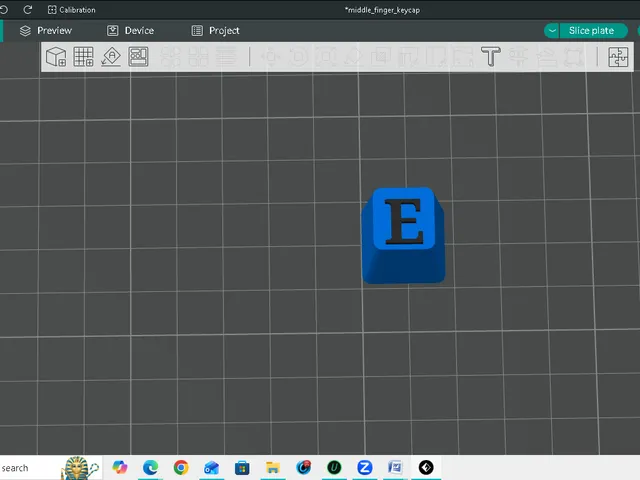Switch to the Device tab
Viewport: 640px width, 480px height.
click(x=131, y=31)
